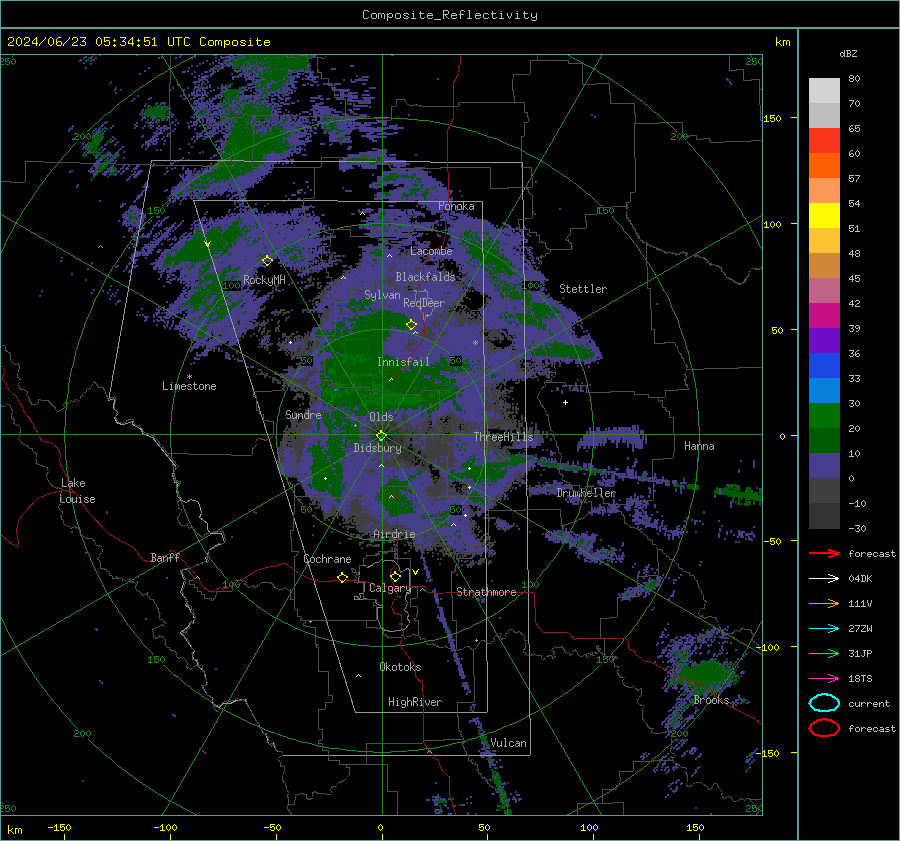Click the Stettler town label

[x=583, y=289]
